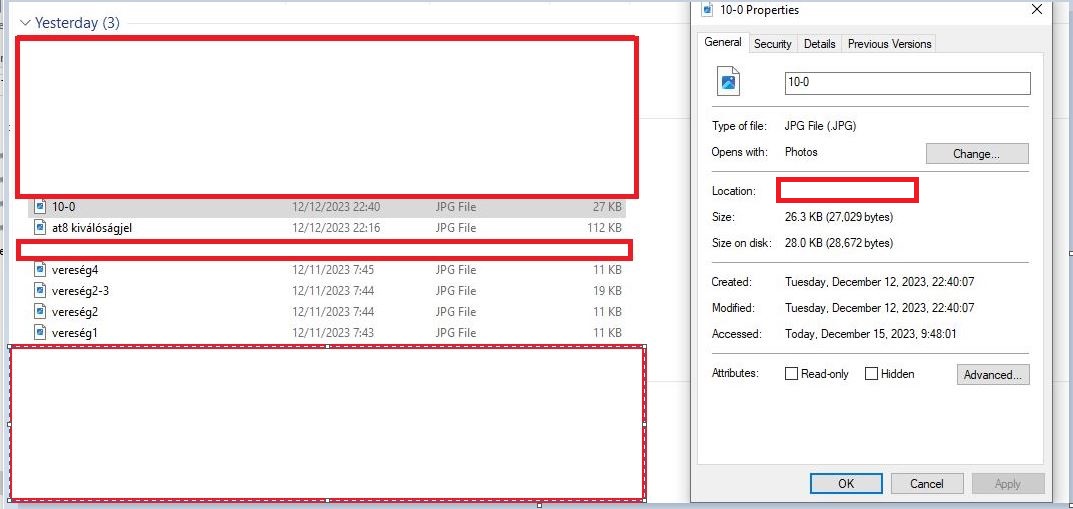Viewport: 1073px width, 509px height.
Task: Switch to the Security tab
Action: click(773, 44)
